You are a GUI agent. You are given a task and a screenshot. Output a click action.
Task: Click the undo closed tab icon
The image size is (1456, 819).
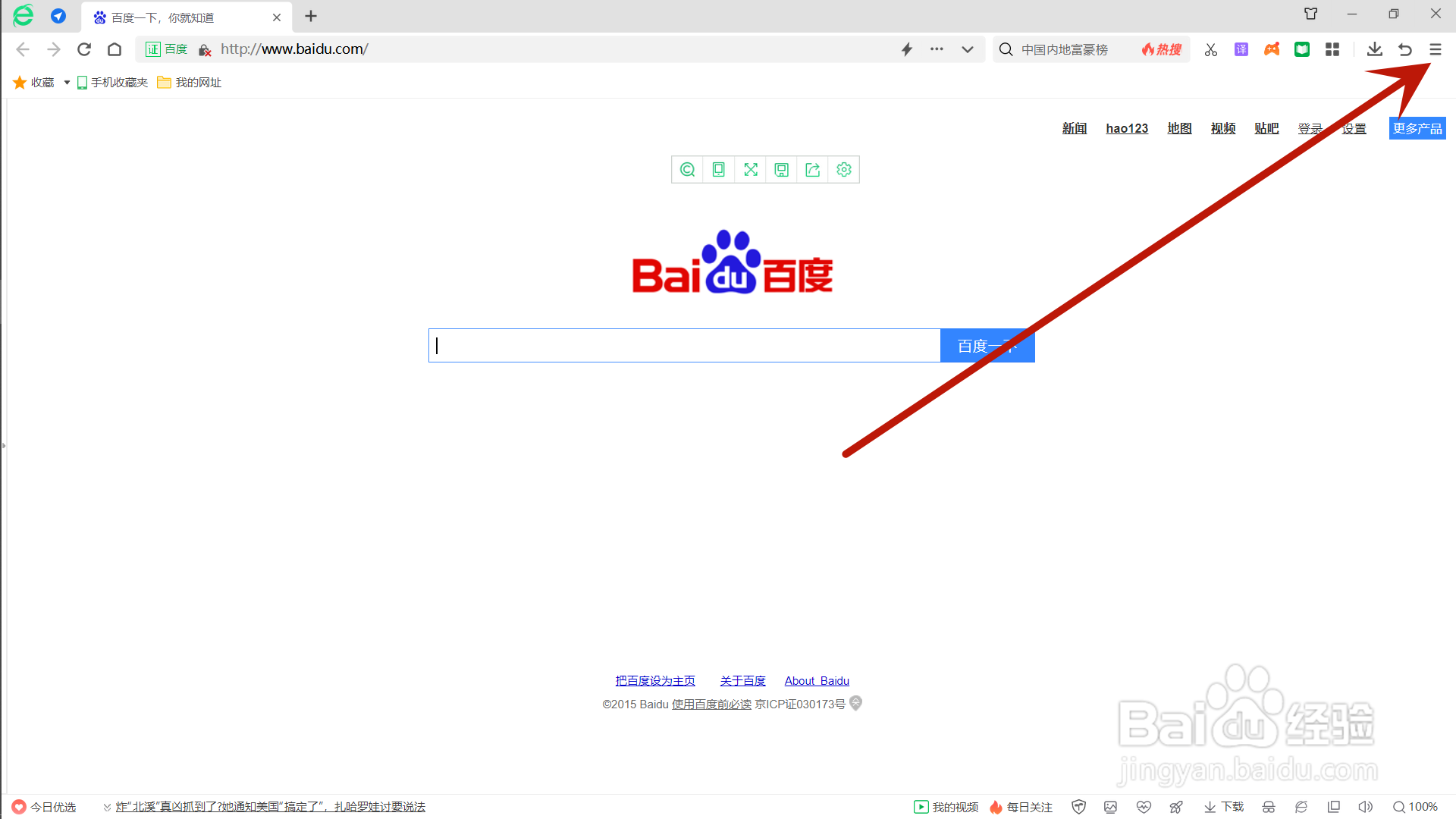(1405, 49)
